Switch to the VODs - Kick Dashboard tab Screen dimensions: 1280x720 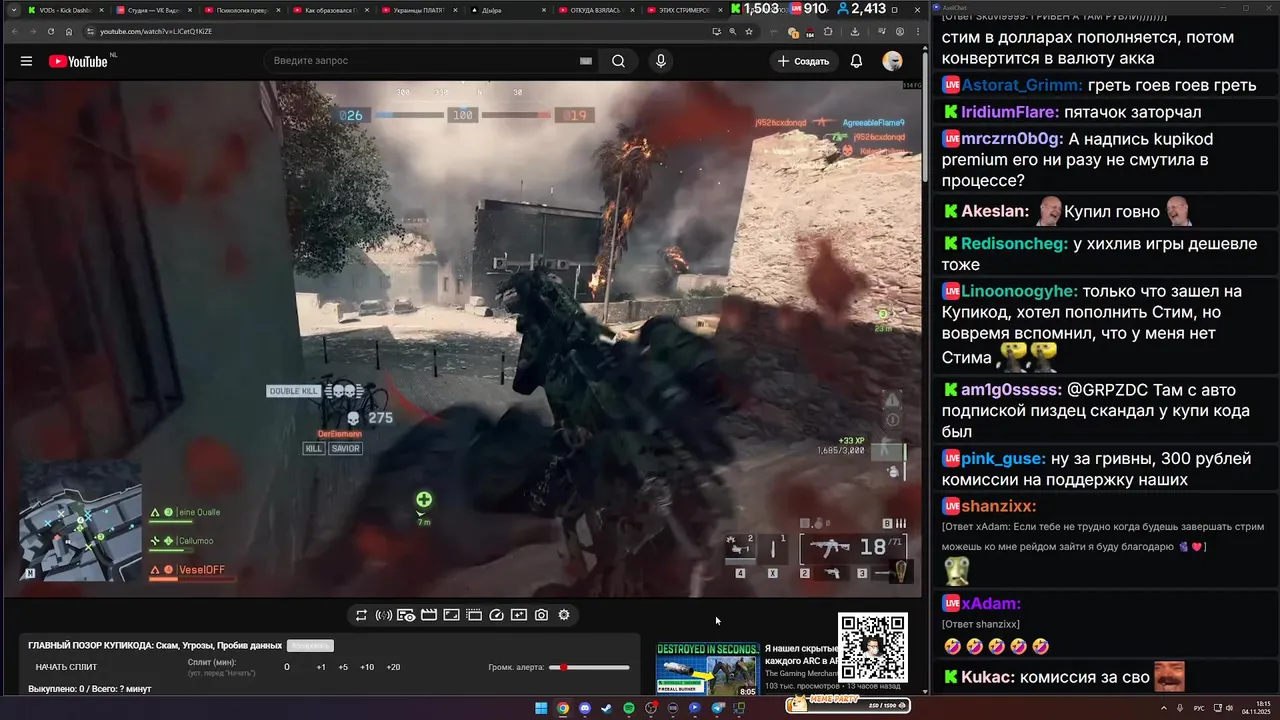click(x=64, y=10)
